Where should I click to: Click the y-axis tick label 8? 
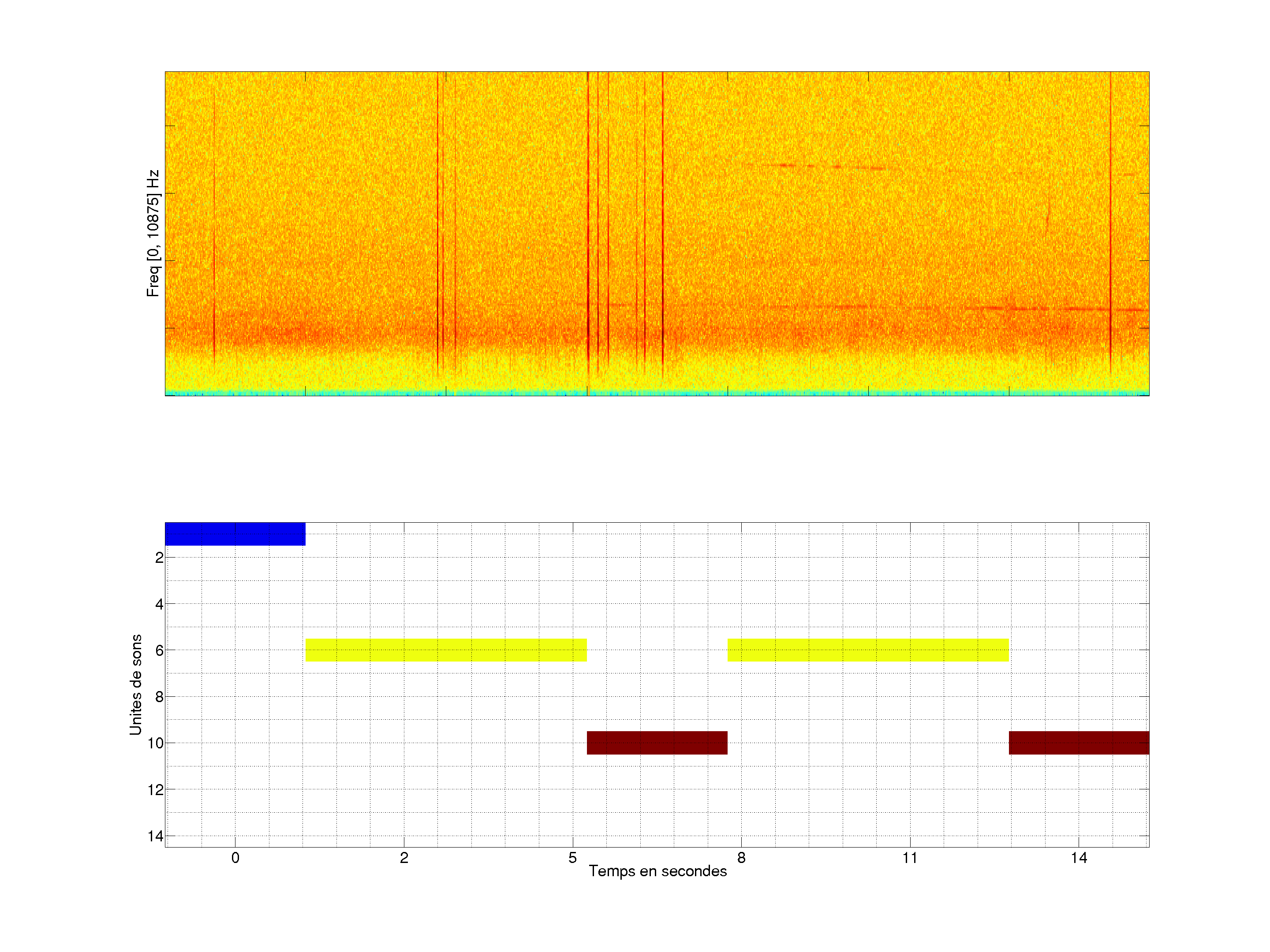pyautogui.click(x=159, y=697)
